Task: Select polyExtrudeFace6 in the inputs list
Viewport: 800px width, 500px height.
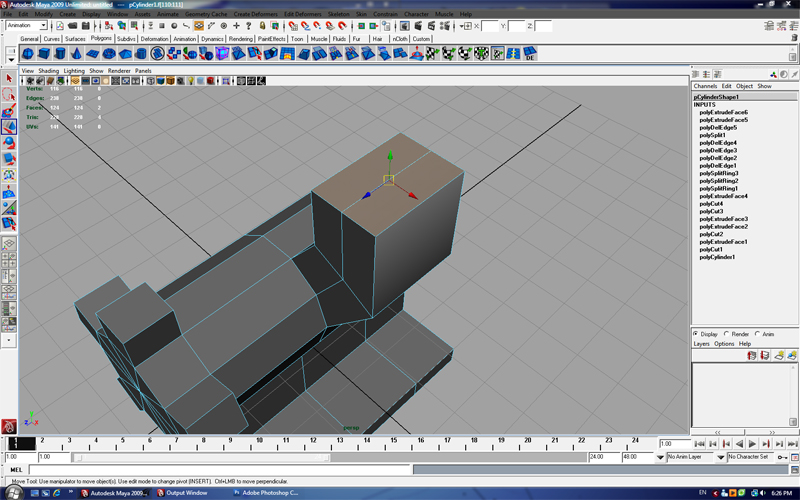Action: [723, 112]
